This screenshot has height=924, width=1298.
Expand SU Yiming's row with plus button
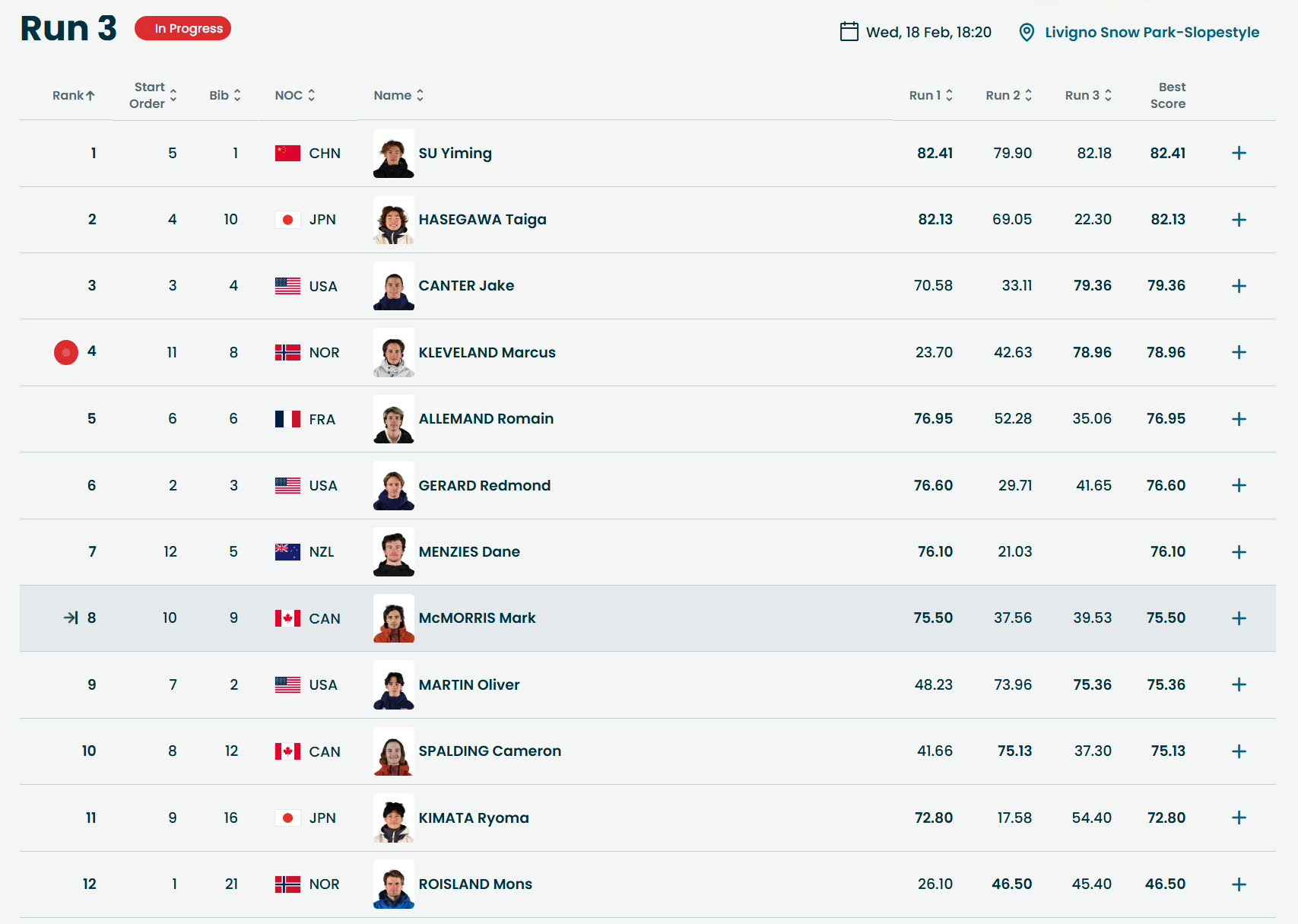[1239, 153]
